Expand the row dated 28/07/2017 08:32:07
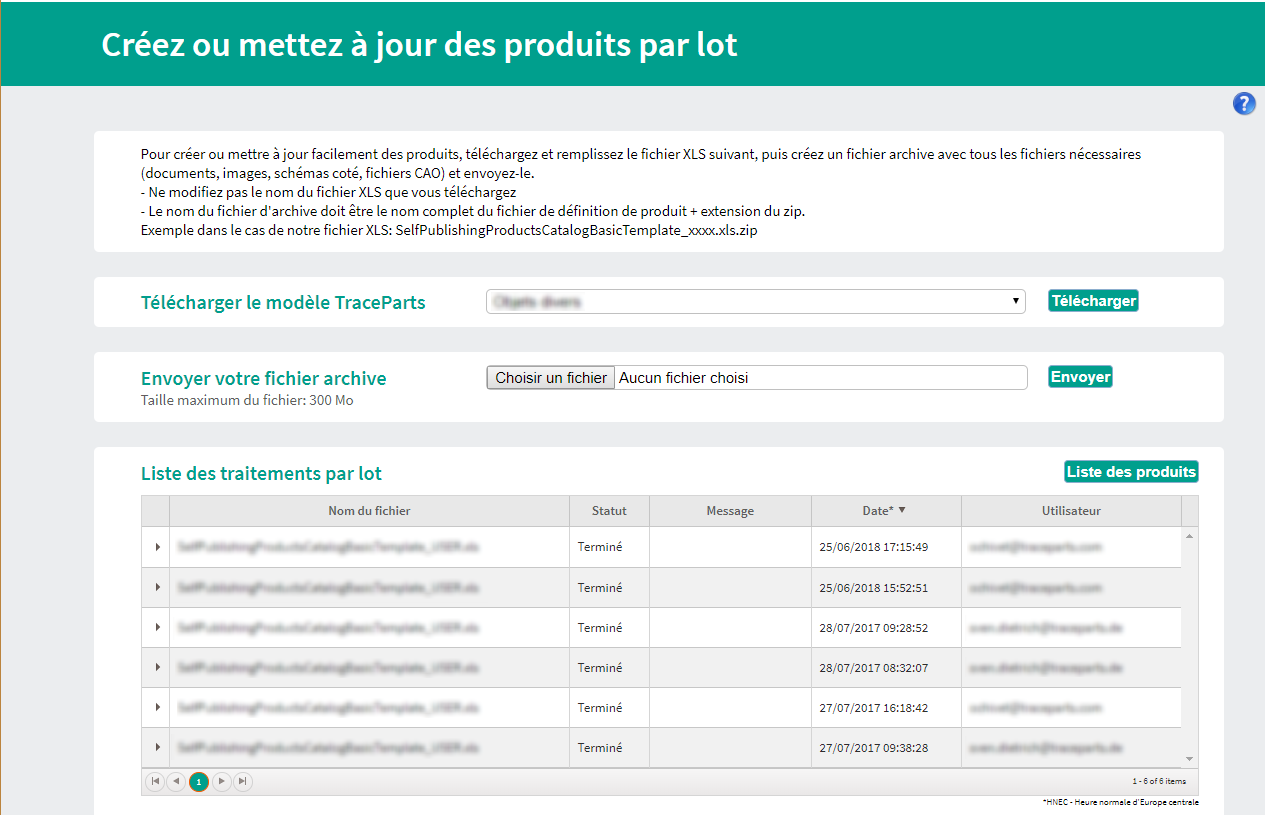This screenshot has height=815, width=1265. (x=157, y=667)
